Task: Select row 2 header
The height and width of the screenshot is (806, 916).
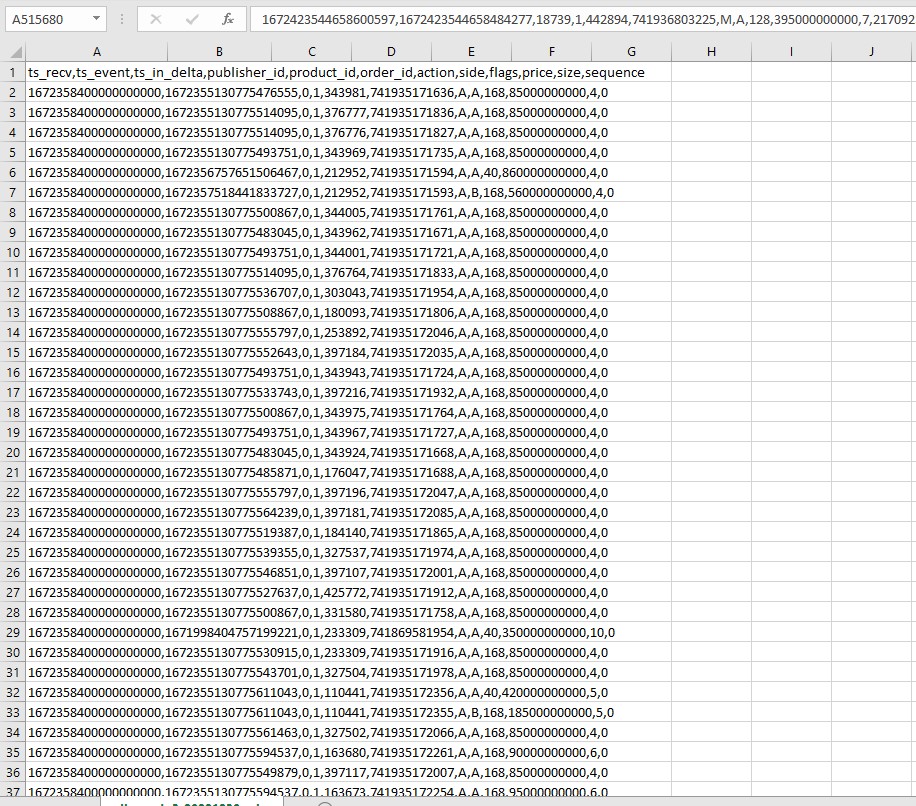Action: [x=12, y=92]
